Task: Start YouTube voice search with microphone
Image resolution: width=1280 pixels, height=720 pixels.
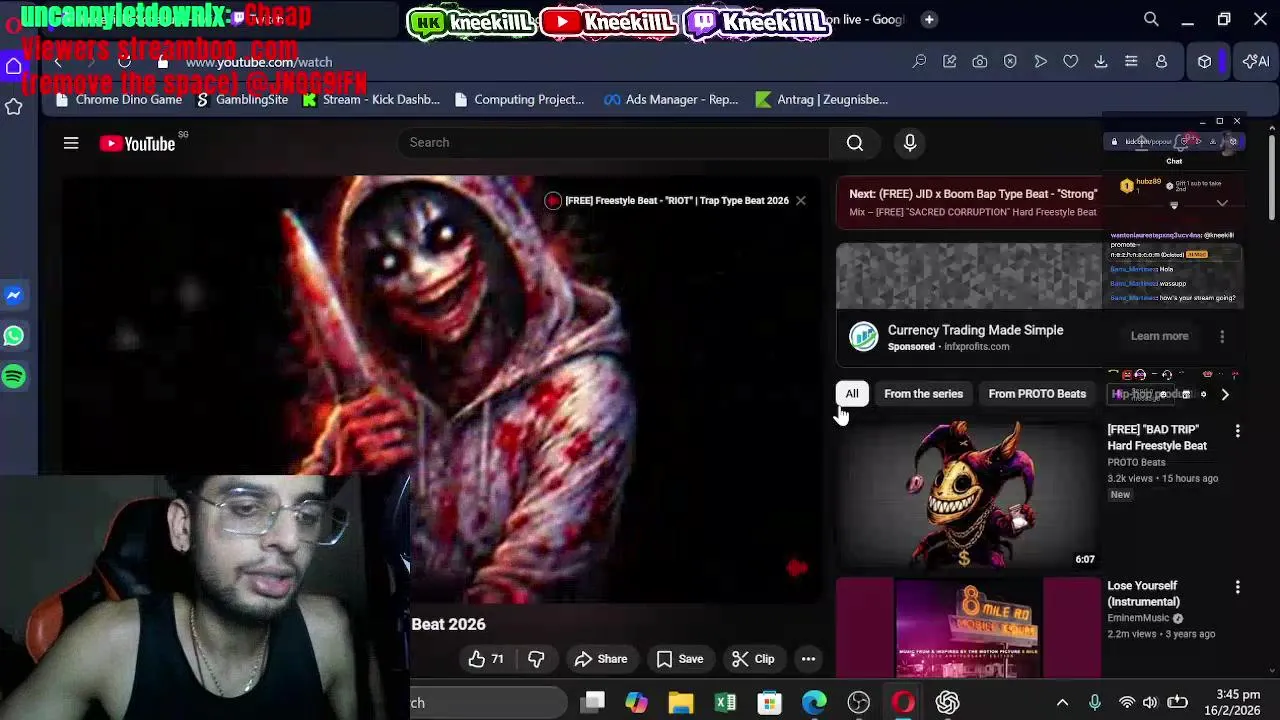Action: point(910,143)
